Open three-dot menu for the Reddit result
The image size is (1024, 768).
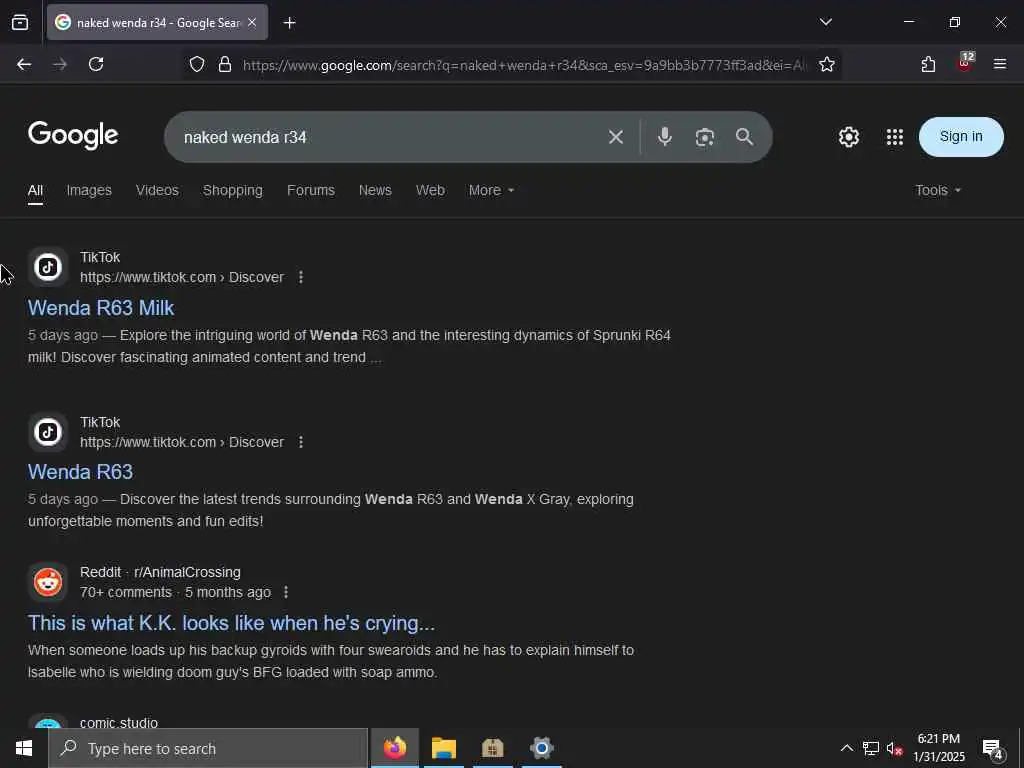tap(286, 592)
